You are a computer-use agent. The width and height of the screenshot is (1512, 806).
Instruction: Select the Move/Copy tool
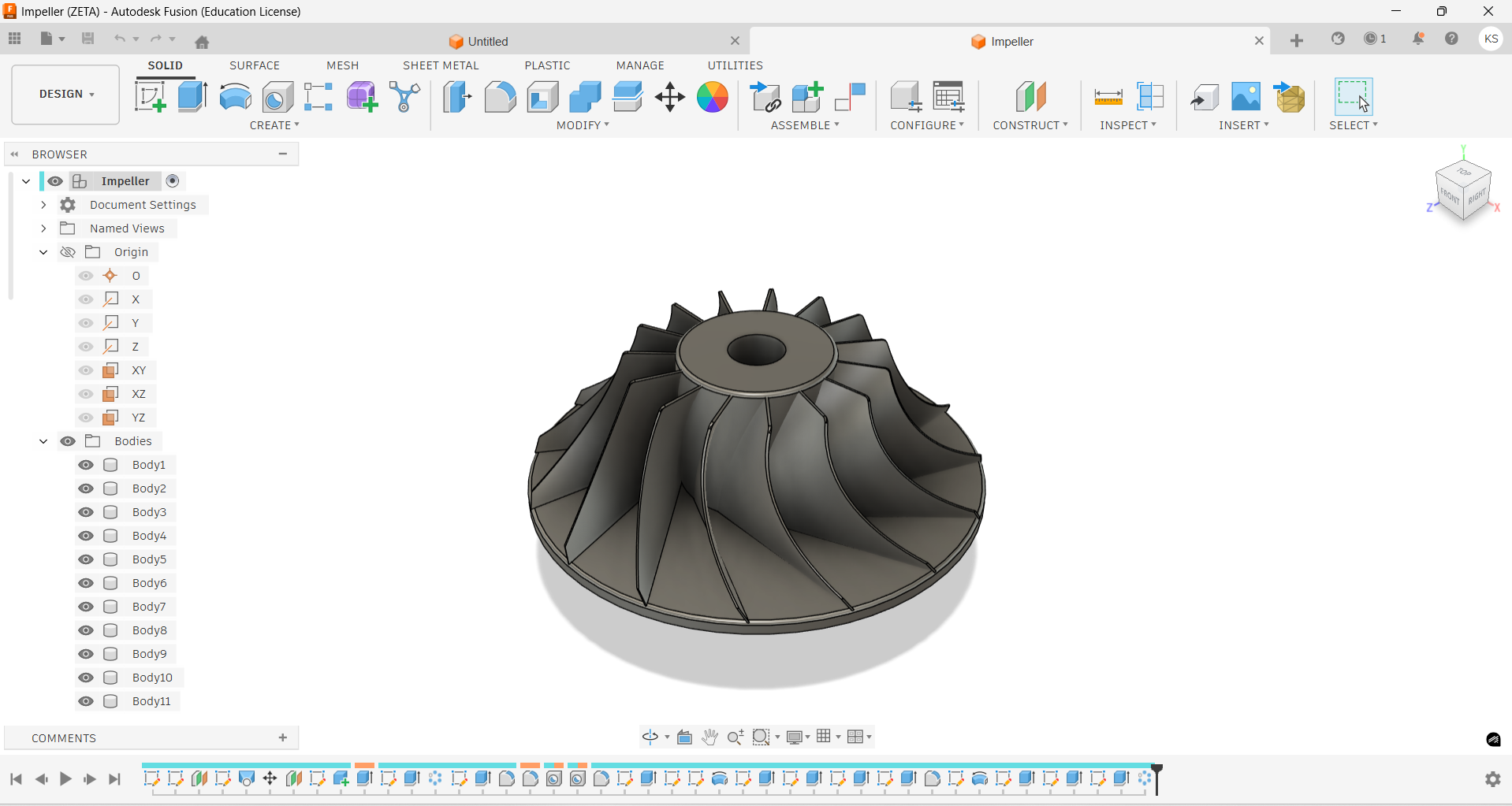670,97
